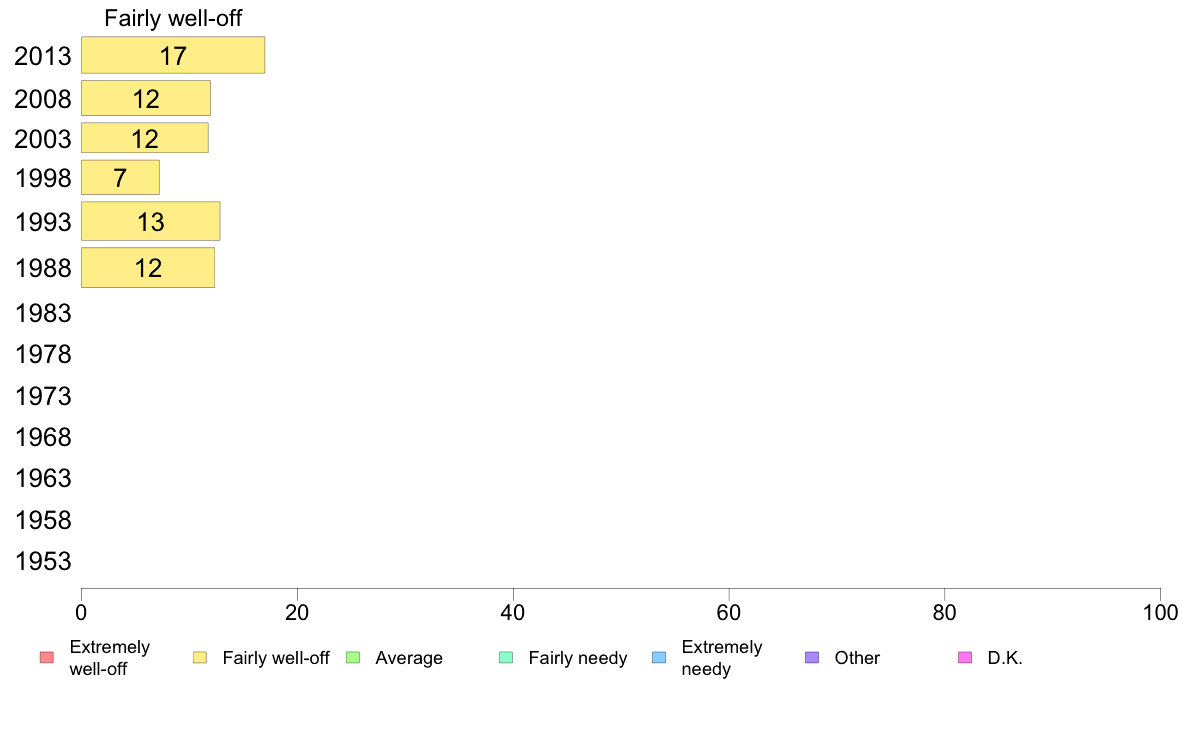Click the Fairly well-off column heading
1188x736 pixels.
click(174, 18)
